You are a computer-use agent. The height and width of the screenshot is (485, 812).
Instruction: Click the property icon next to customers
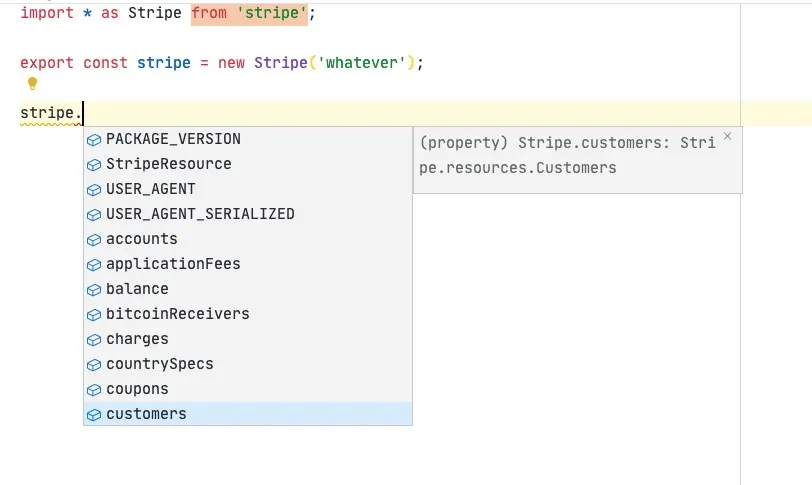tap(94, 414)
